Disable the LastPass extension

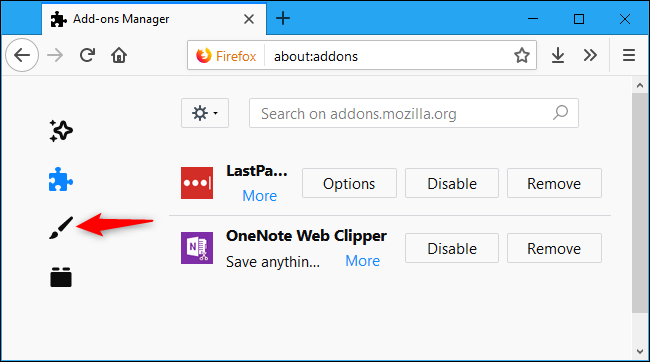point(452,183)
